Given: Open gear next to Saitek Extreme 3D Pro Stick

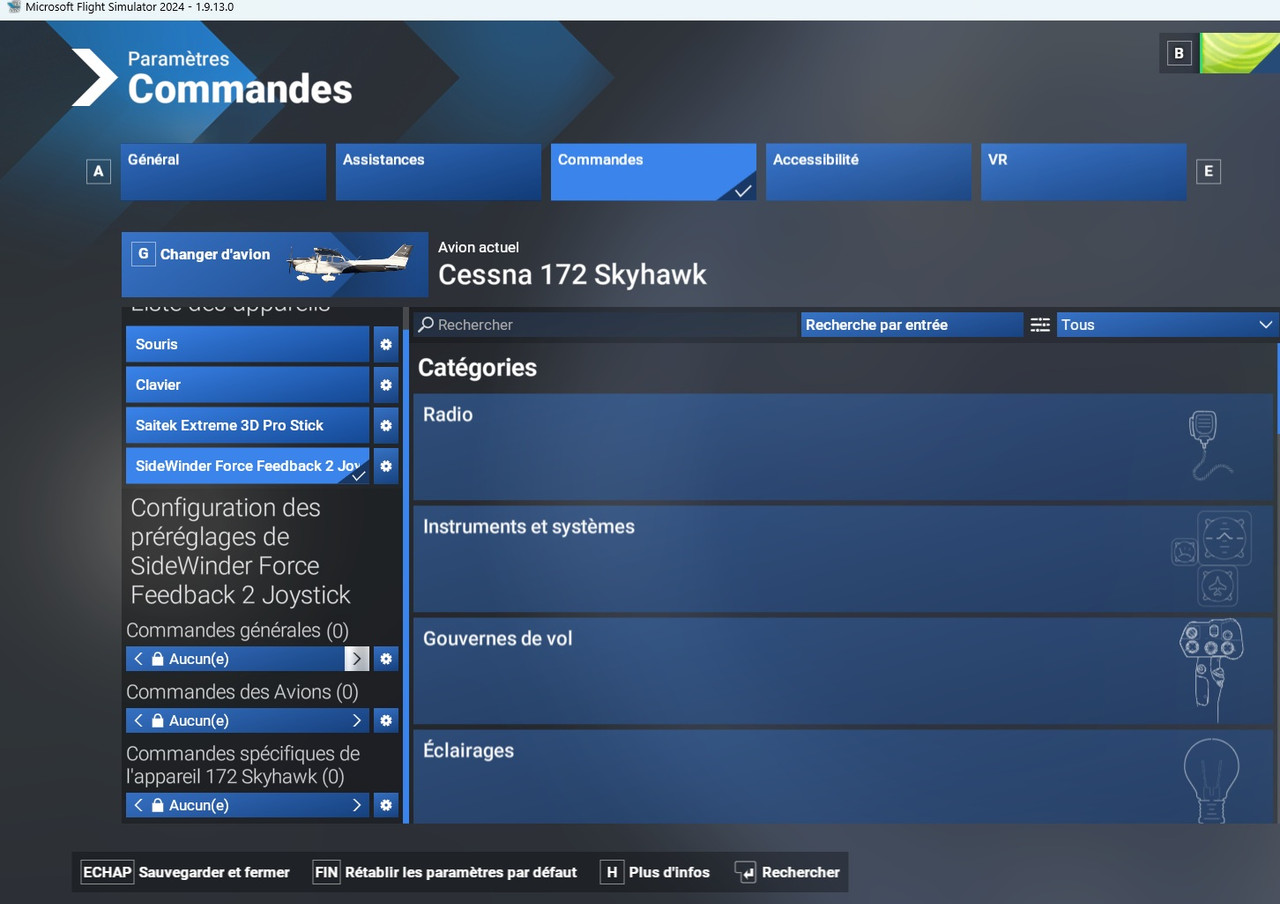Looking at the screenshot, I should pos(386,425).
